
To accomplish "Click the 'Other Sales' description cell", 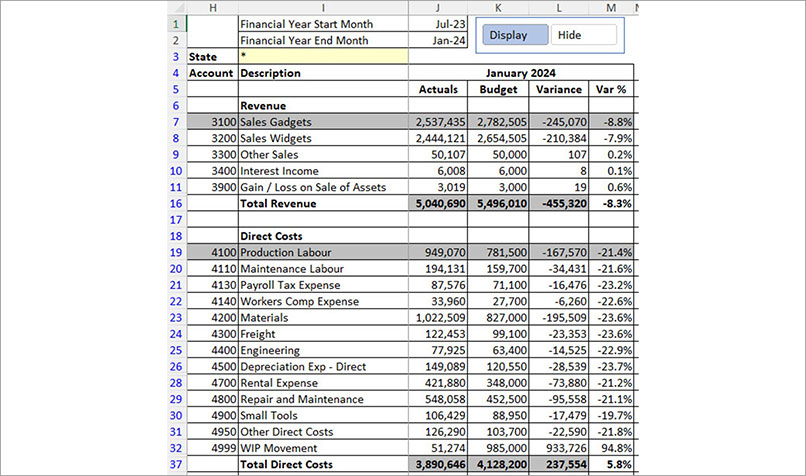I will 323,154.
